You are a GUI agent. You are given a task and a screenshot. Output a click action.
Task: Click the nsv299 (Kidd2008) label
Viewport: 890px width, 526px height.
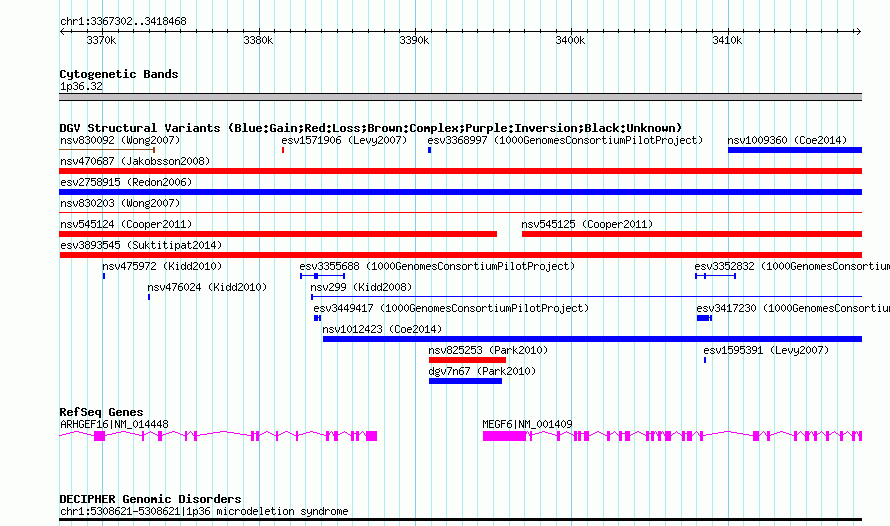coord(361,287)
